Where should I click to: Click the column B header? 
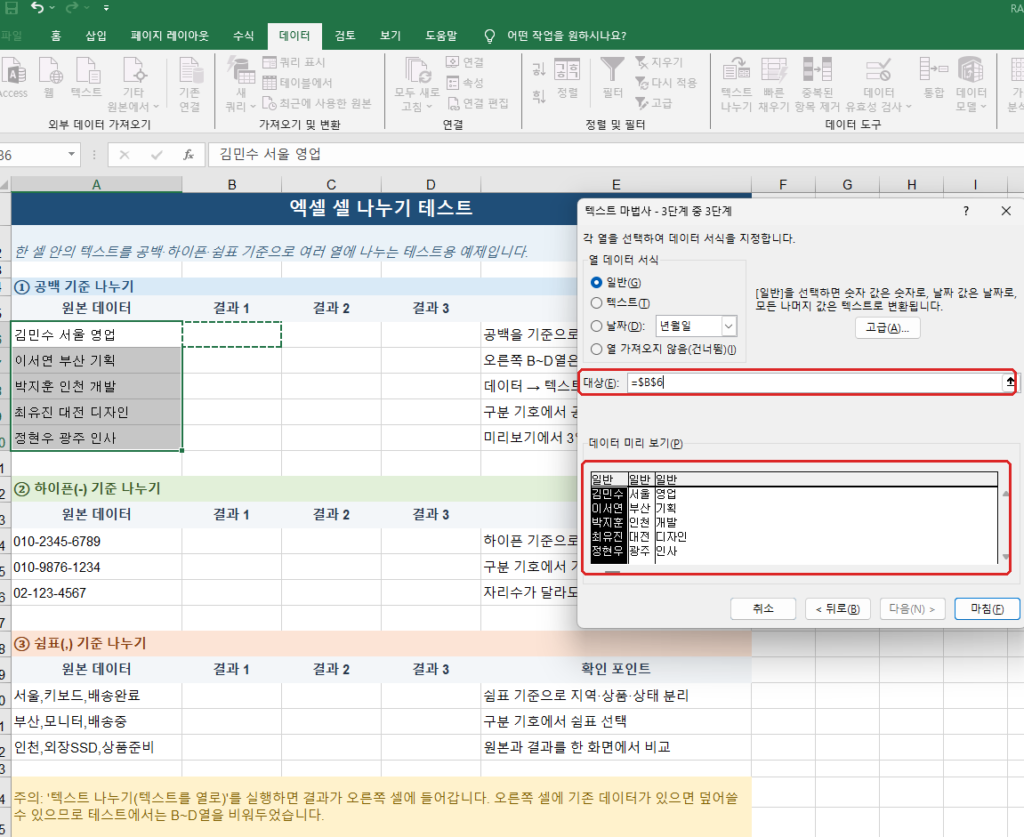click(x=232, y=185)
